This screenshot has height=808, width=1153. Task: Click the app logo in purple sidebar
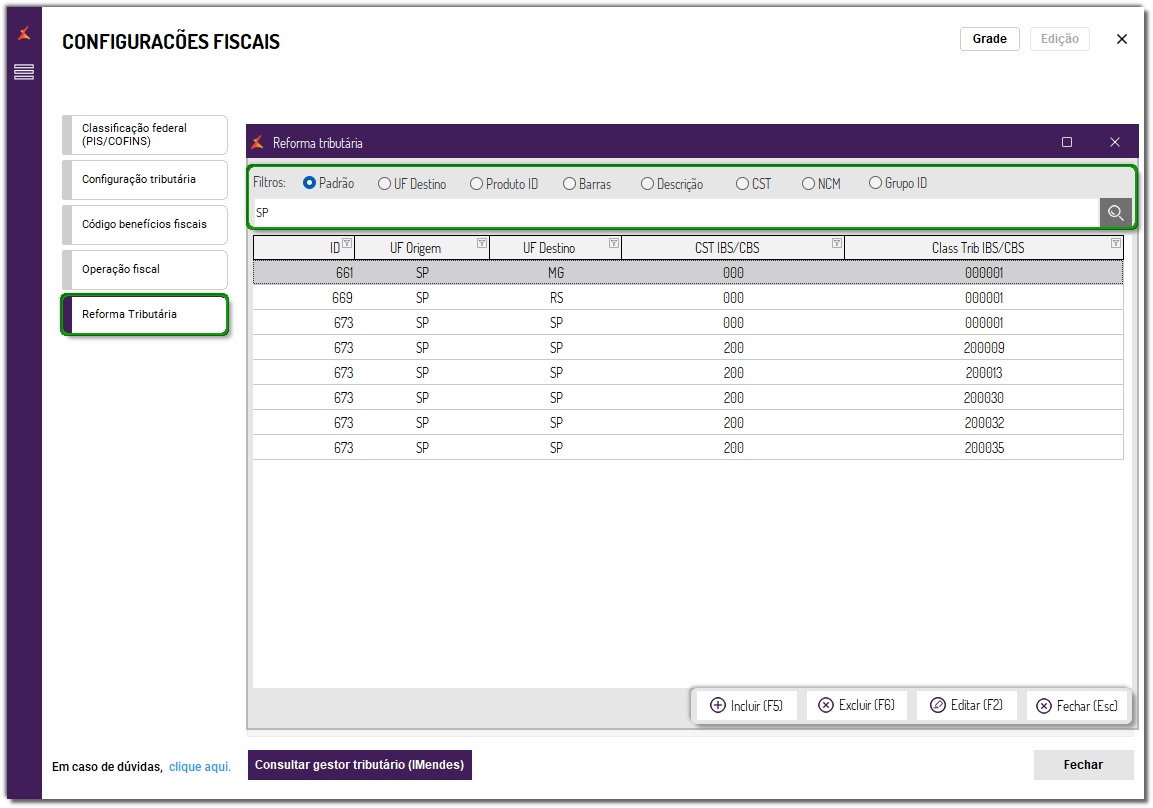coord(24,33)
